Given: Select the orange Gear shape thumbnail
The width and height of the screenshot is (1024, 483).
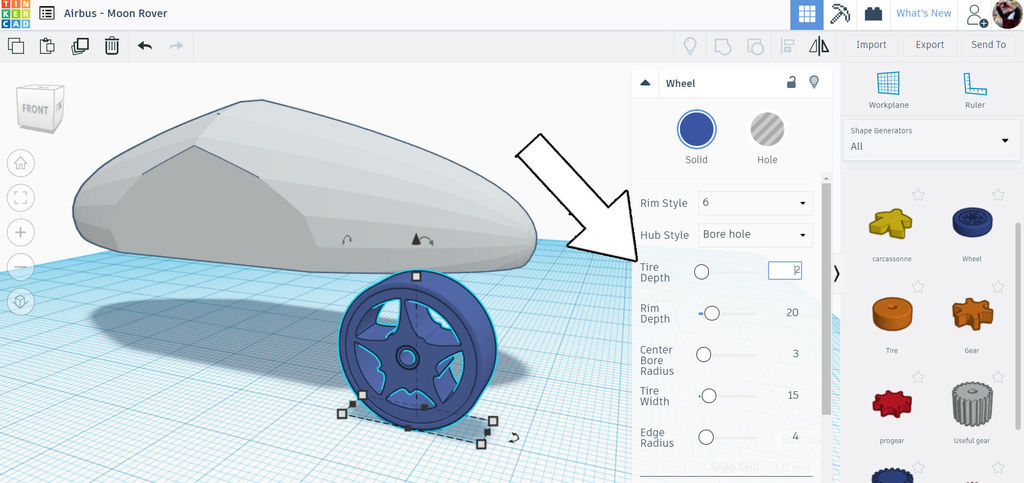Looking at the screenshot, I should click(x=972, y=313).
